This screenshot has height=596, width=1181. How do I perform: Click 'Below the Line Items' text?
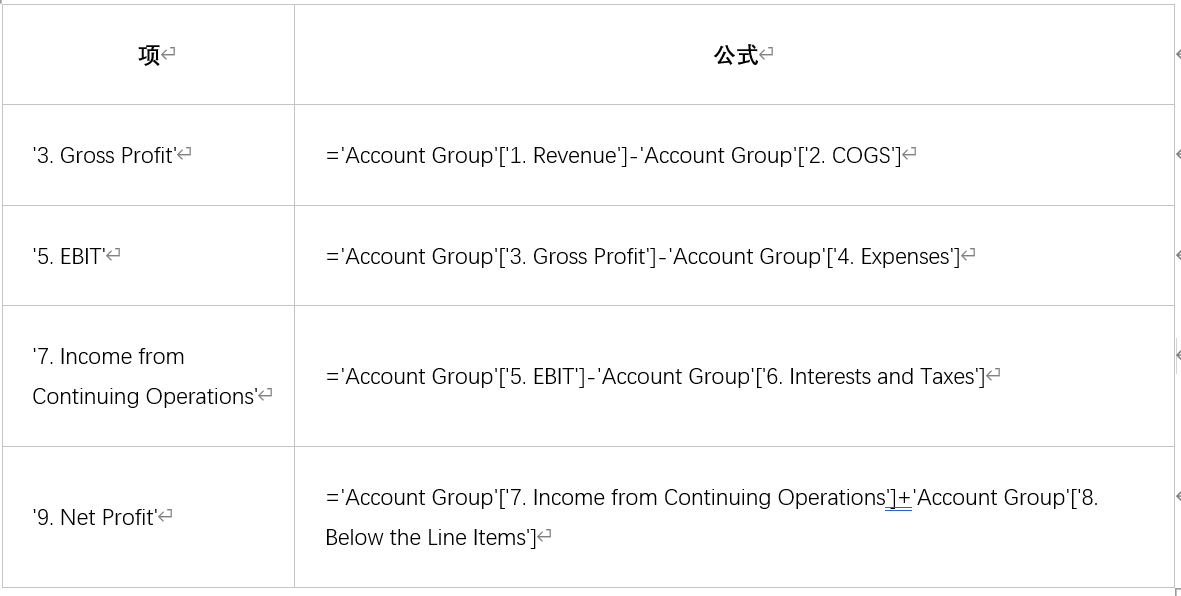click(x=426, y=538)
